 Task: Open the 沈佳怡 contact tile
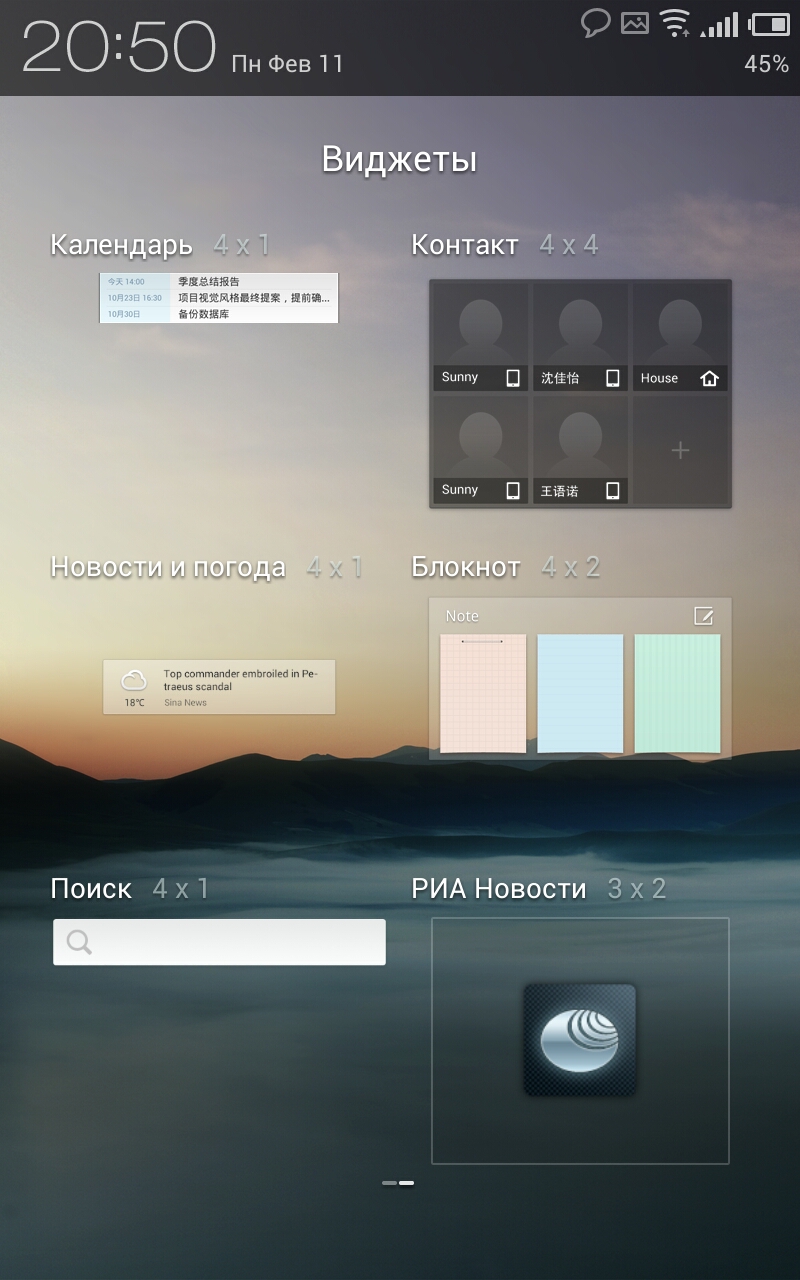pos(580,337)
